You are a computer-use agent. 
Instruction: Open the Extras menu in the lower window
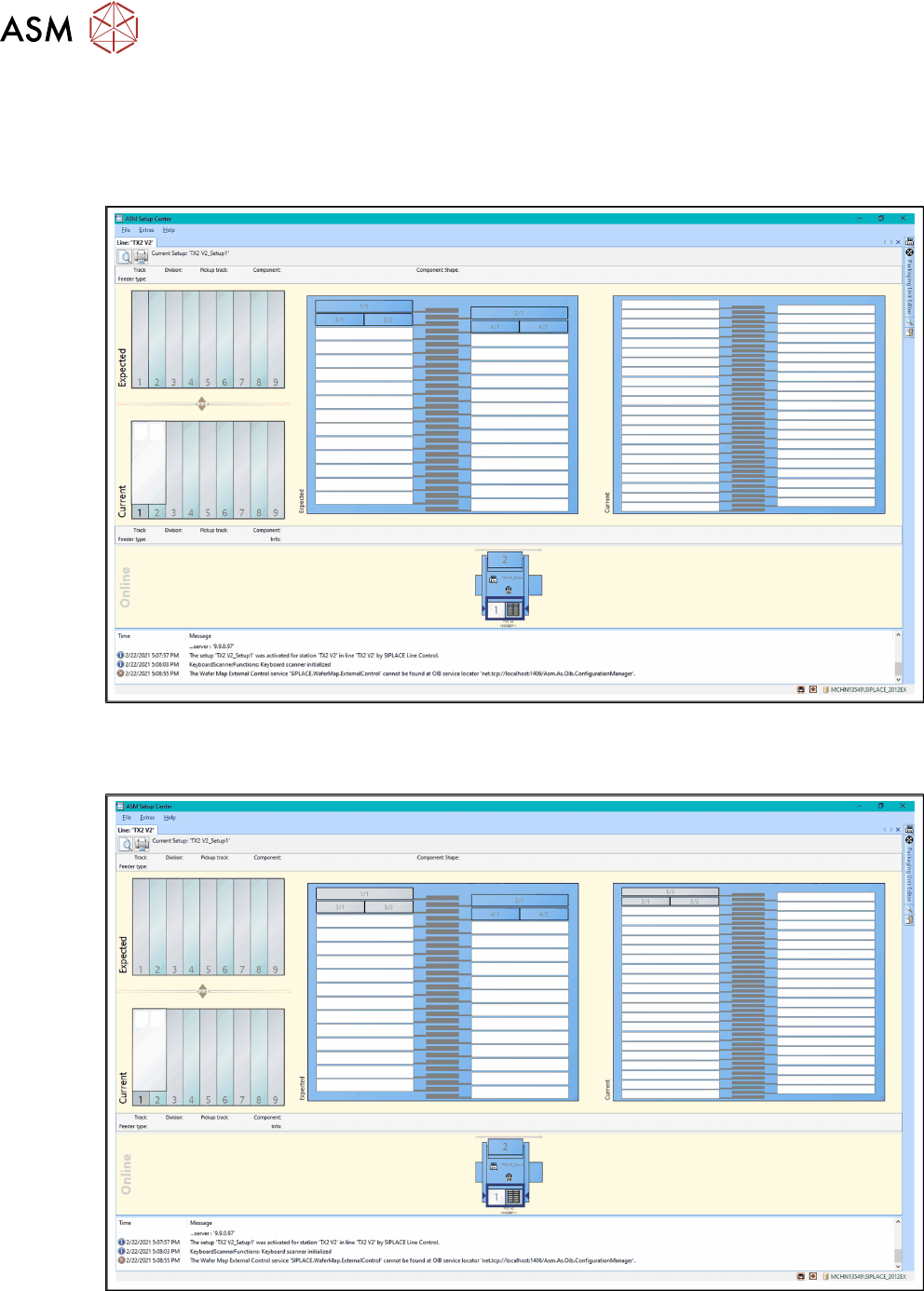pos(147,818)
